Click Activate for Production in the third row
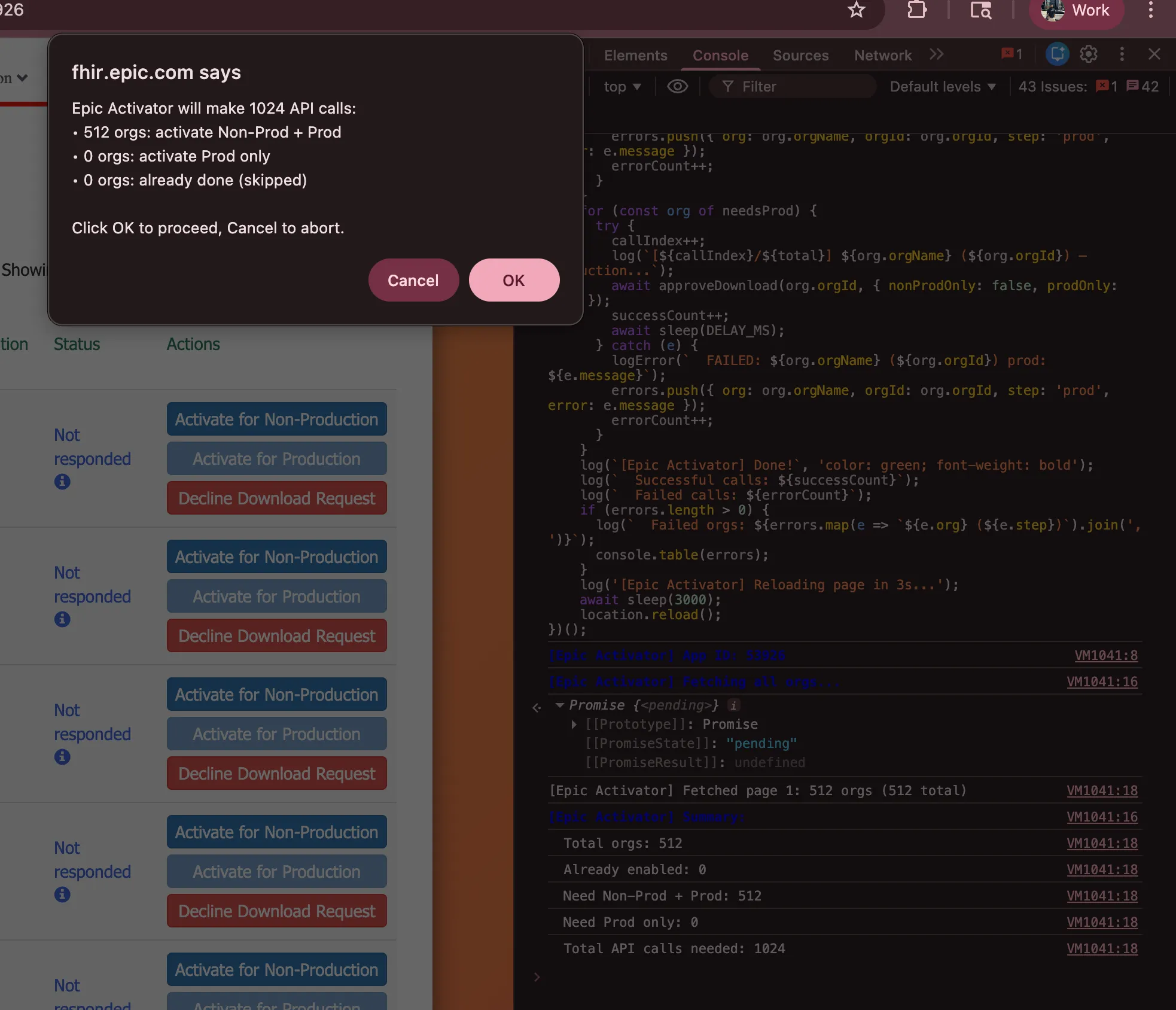Viewport: 1176px width, 1010px height. pos(276,734)
